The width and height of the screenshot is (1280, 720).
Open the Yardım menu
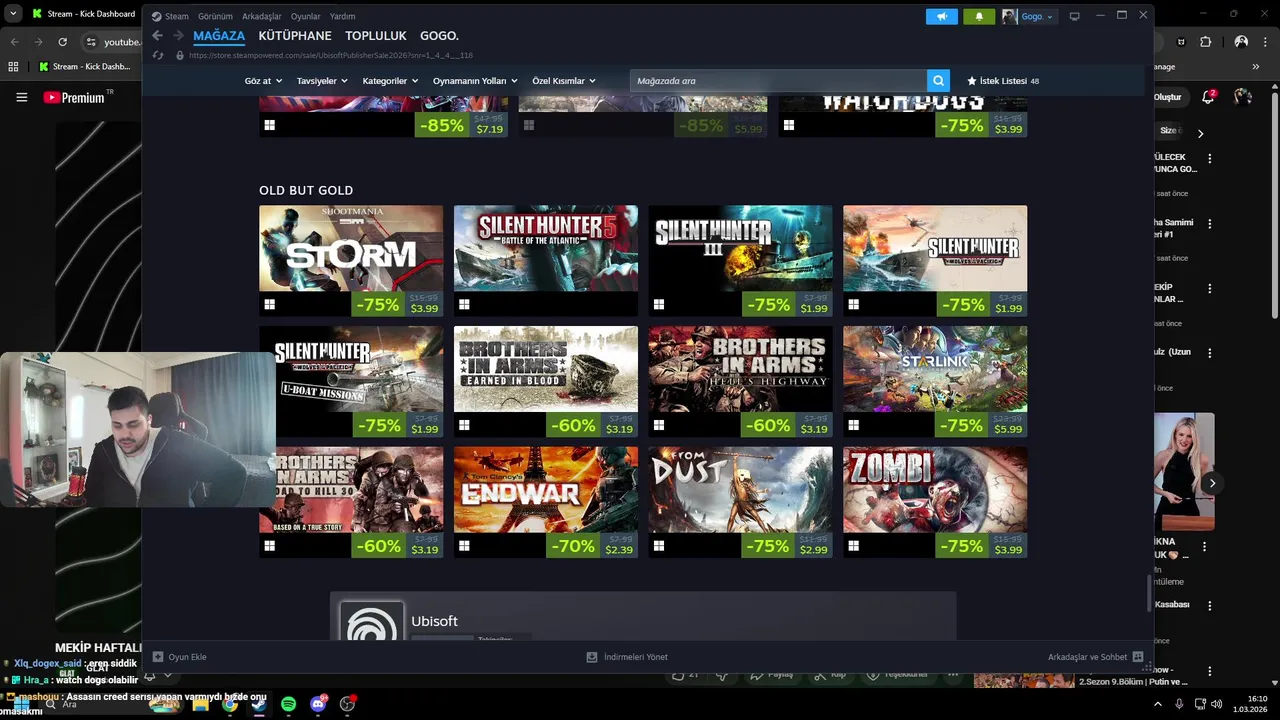click(x=343, y=16)
